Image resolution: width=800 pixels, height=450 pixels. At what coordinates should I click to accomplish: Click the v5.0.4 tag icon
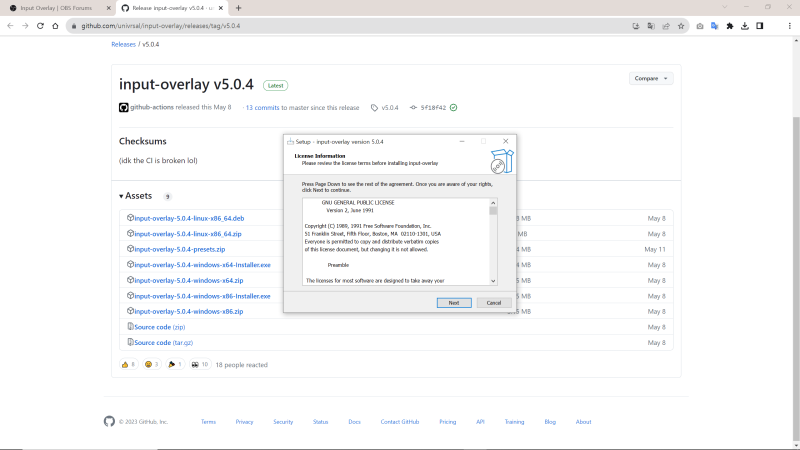(x=374, y=108)
